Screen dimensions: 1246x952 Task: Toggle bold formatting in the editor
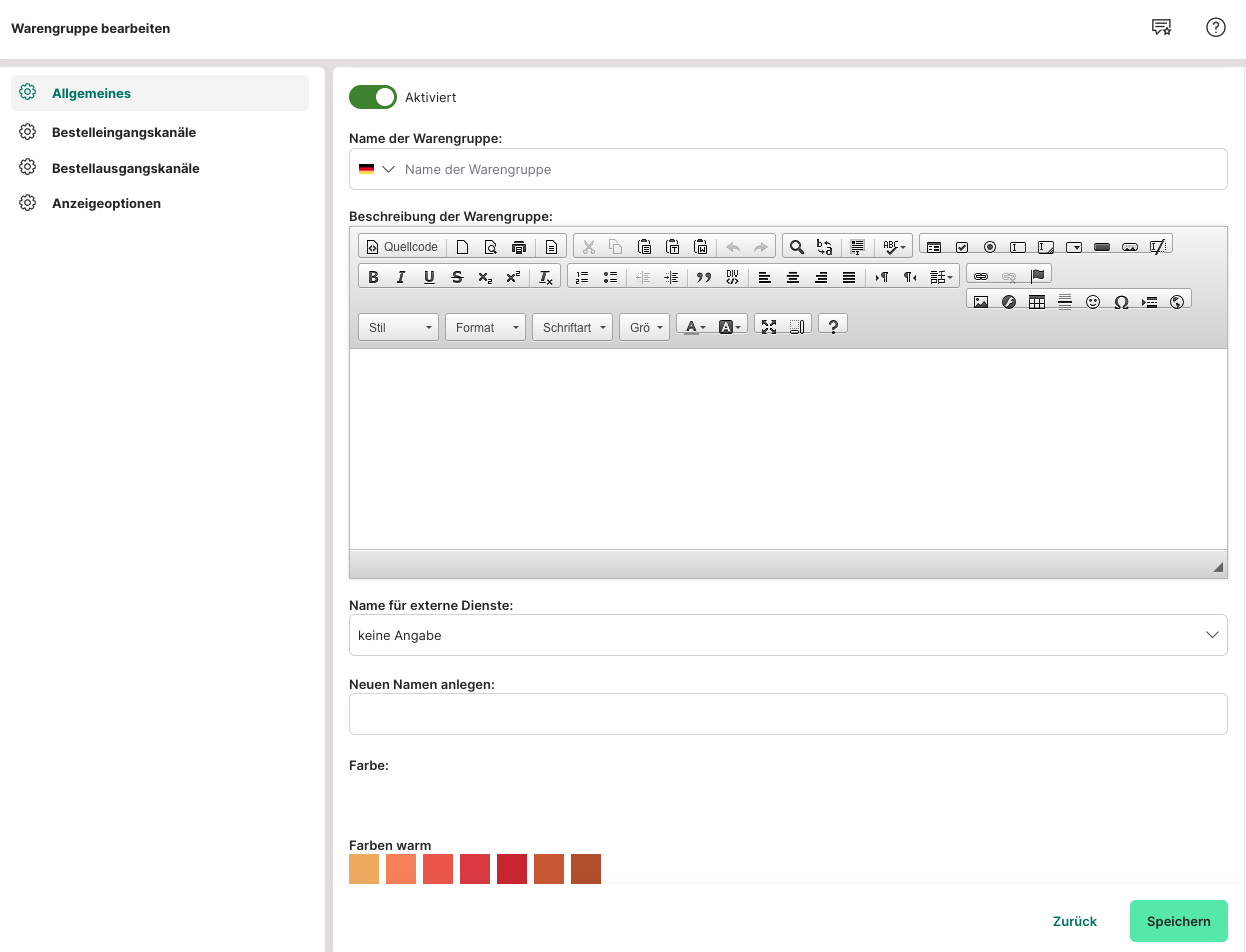coord(373,277)
